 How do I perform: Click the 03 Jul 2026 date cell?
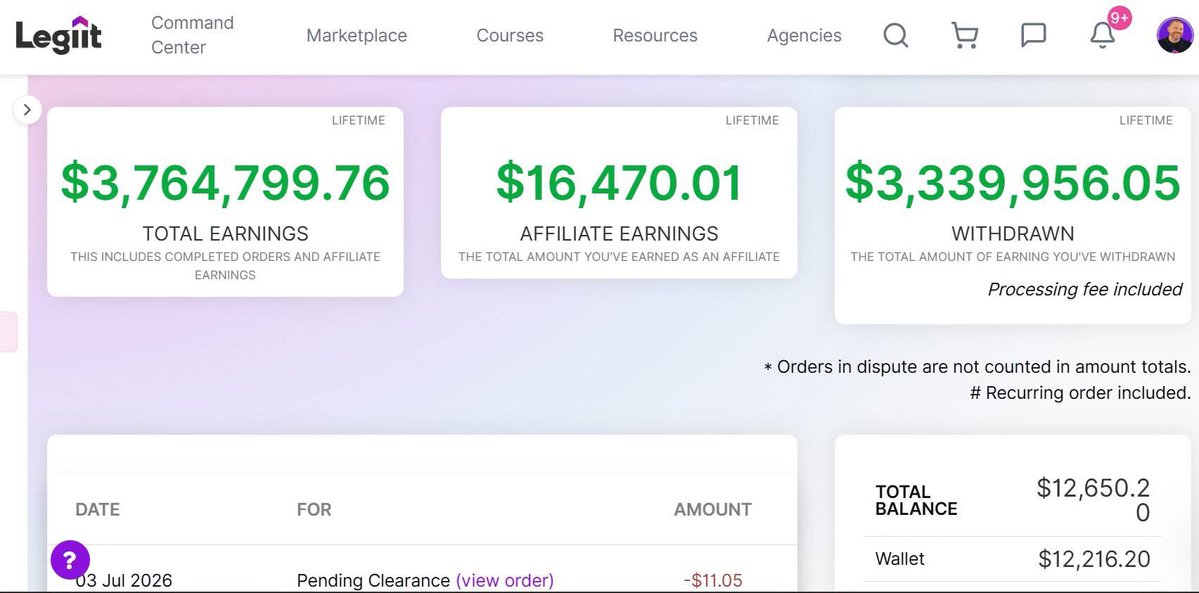coord(124,581)
